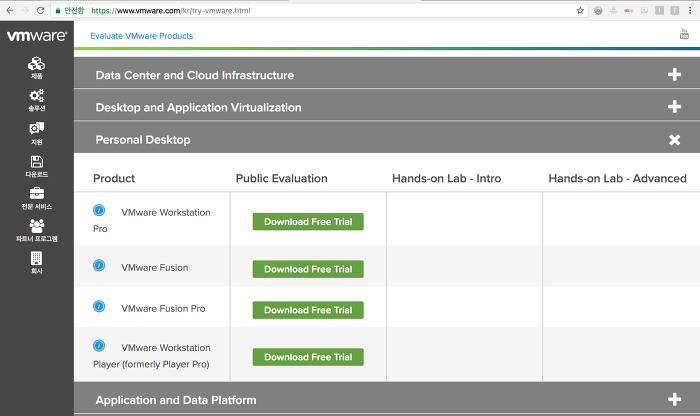Click info icon next to VMware Fusion
This screenshot has width=700, height=416.
coord(99,266)
